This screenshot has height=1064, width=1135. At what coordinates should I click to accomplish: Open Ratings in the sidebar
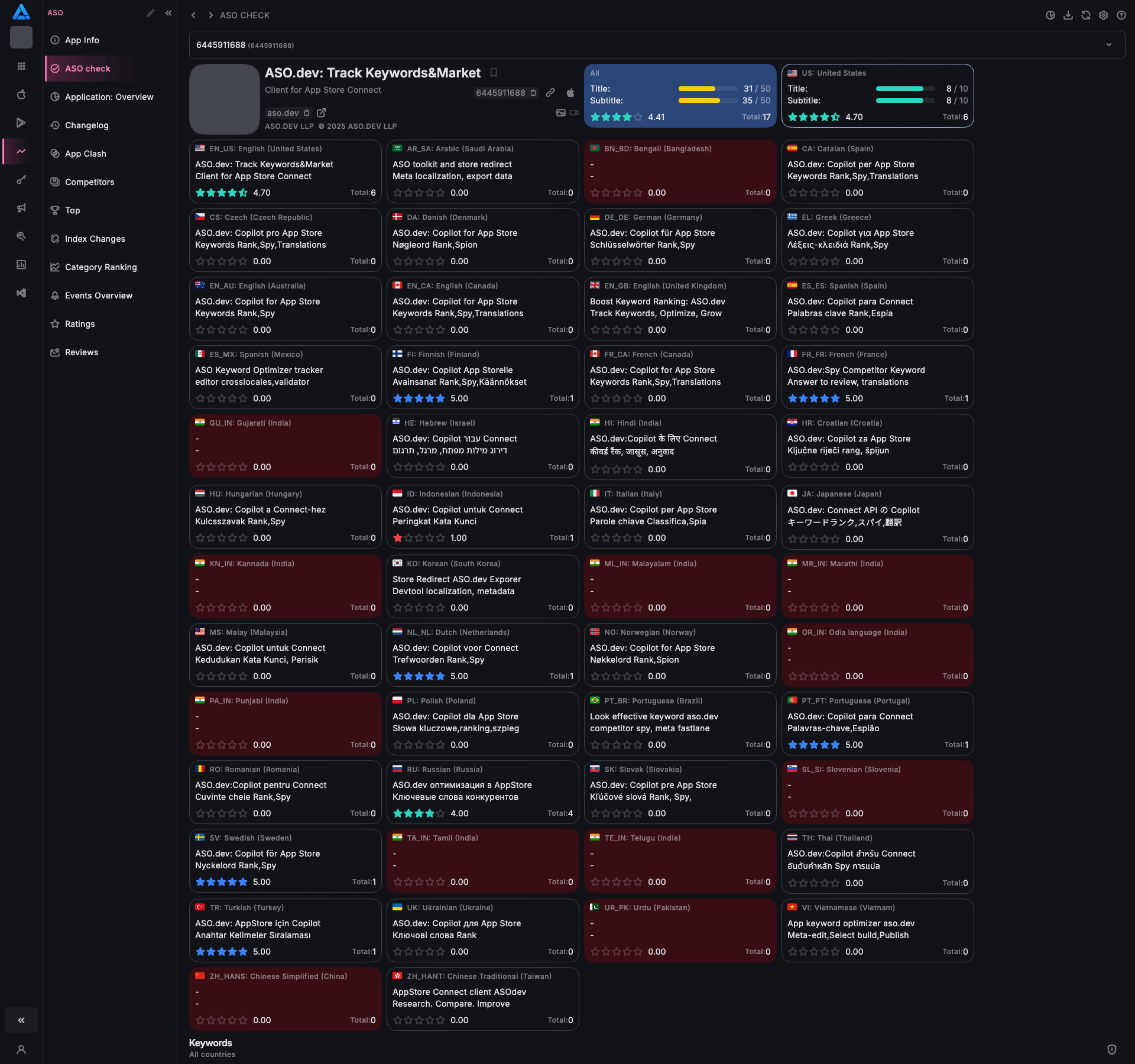pos(110,324)
